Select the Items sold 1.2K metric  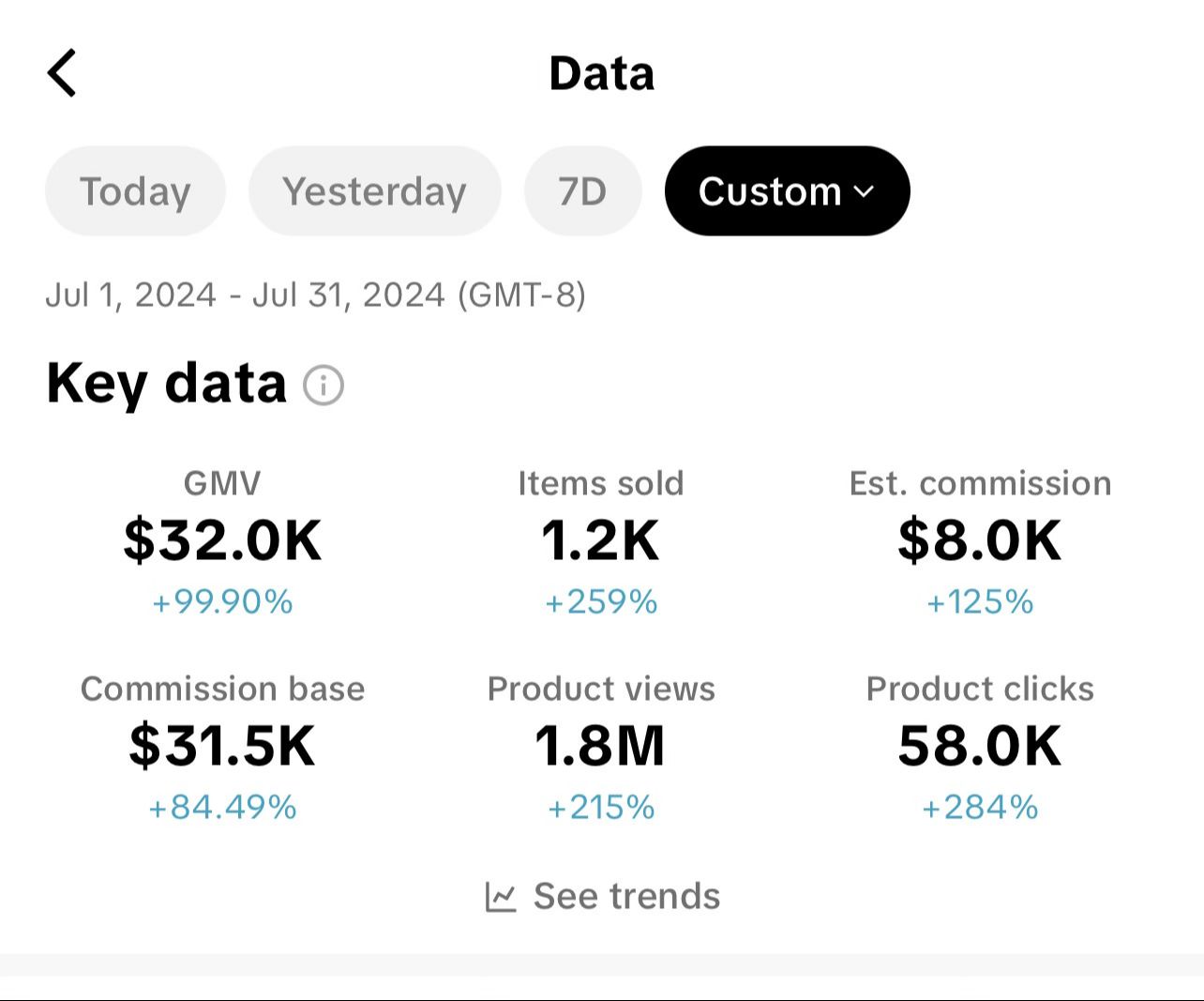pos(601,540)
